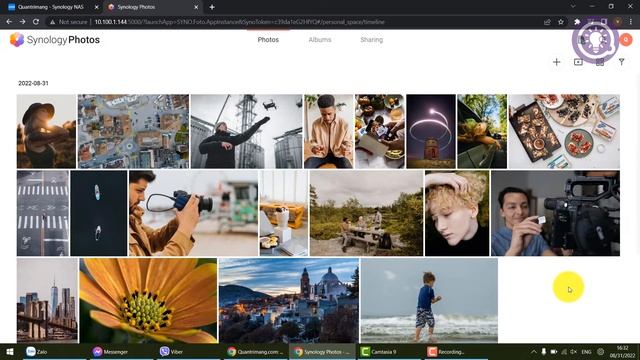The height and width of the screenshot is (360, 640).
Task: Select the Photos tab
Action: (x=268, y=40)
